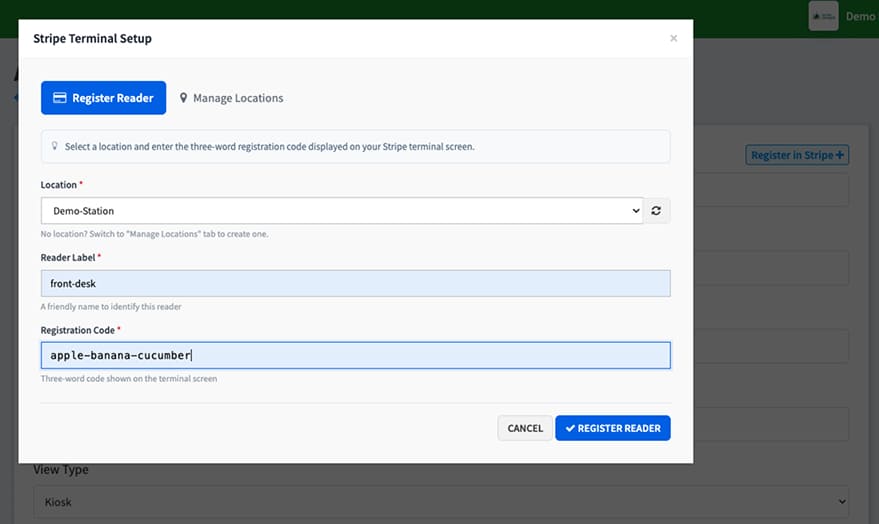Open the View Type Kiosk dropdown
This screenshot has height=524, width=879.
click(441, 502)
